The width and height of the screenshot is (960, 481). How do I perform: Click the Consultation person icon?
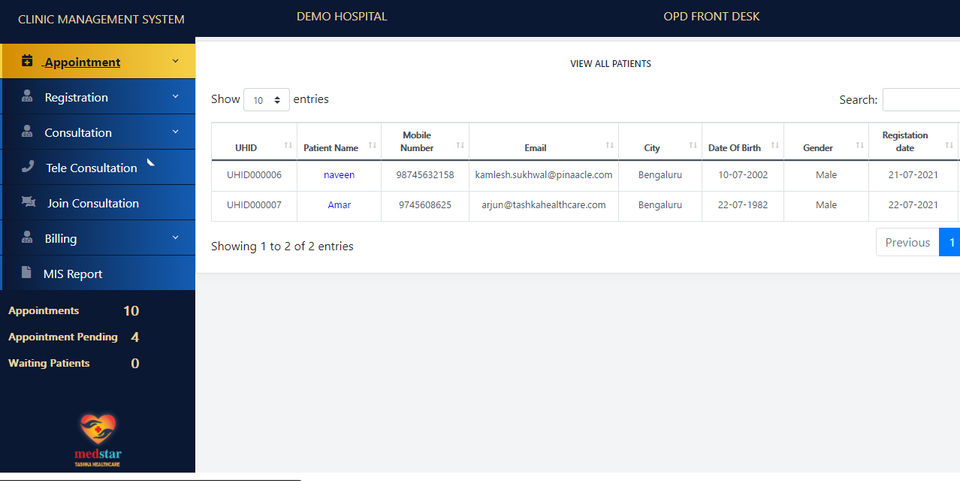point(27,131)
